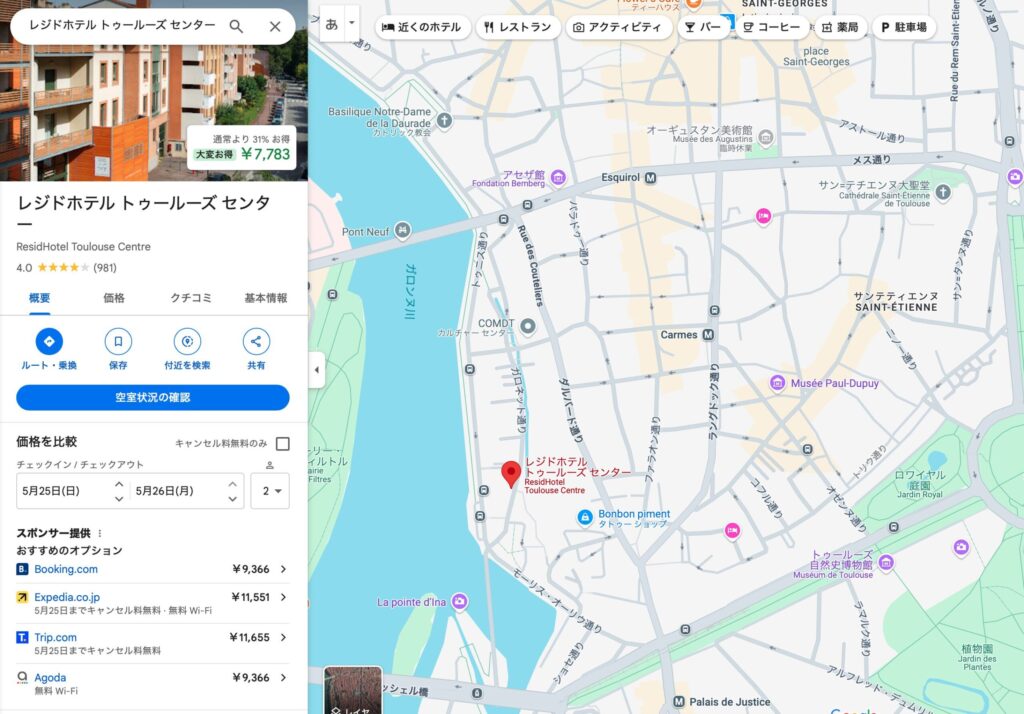Switch to the 基本情報 tab

click(x=266, y=299)
